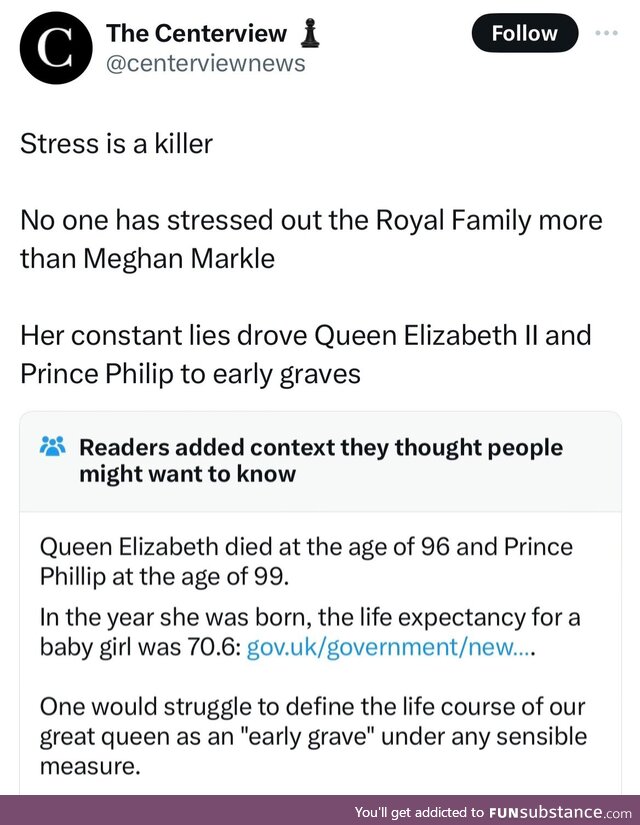Click the 'Readers added context' heading
Viewport: 640px width, 825px height.
pyautogui.click(x=321, y=460)
